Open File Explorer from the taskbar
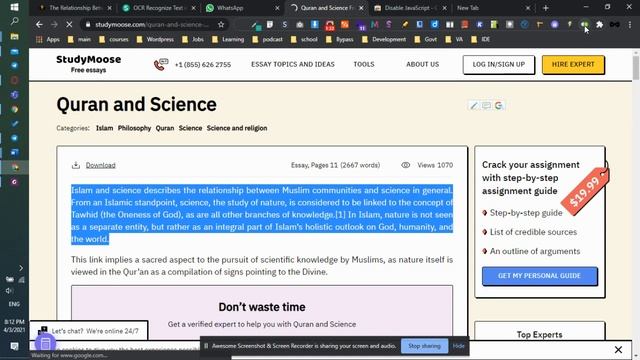 14,37
